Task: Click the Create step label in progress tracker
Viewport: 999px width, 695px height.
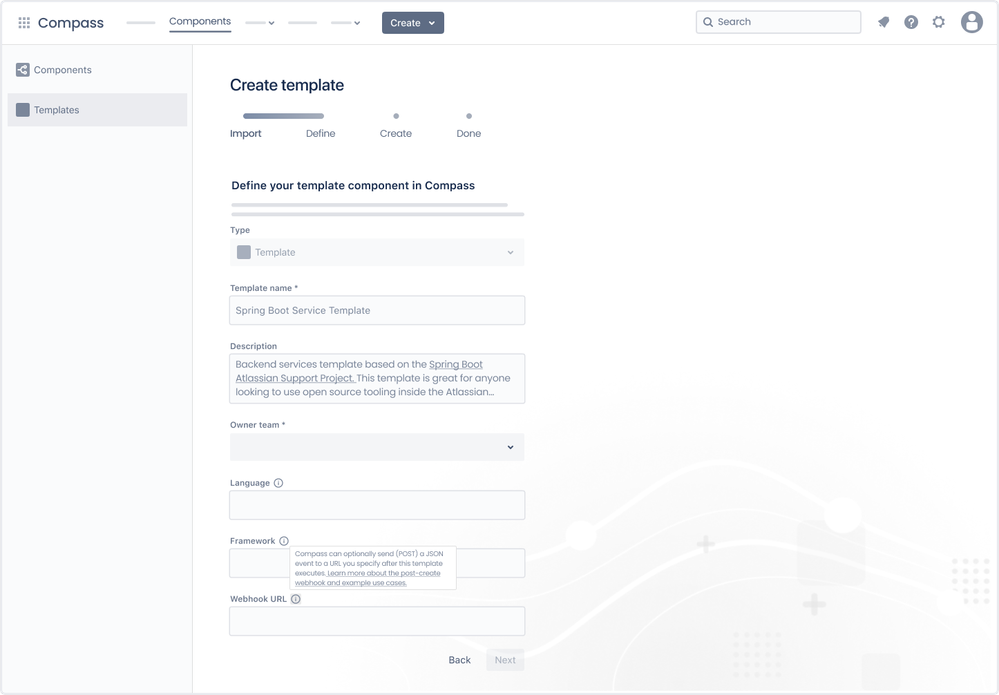Action: pos(396,134)
